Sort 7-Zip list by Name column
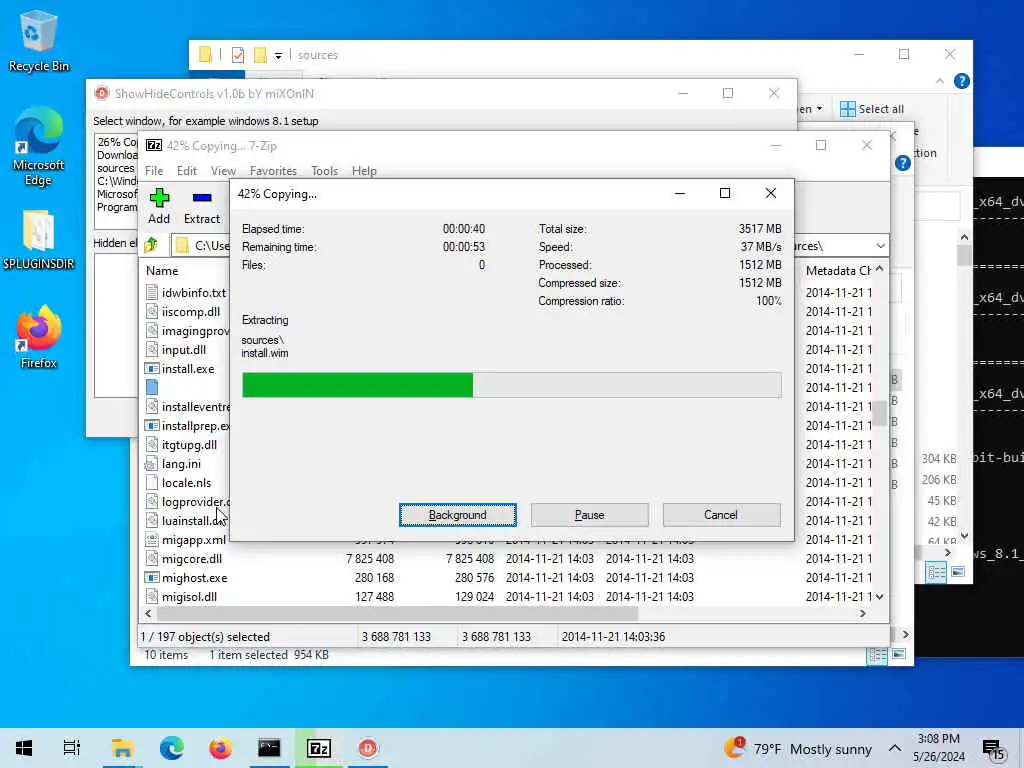 [x=162, y=271]
